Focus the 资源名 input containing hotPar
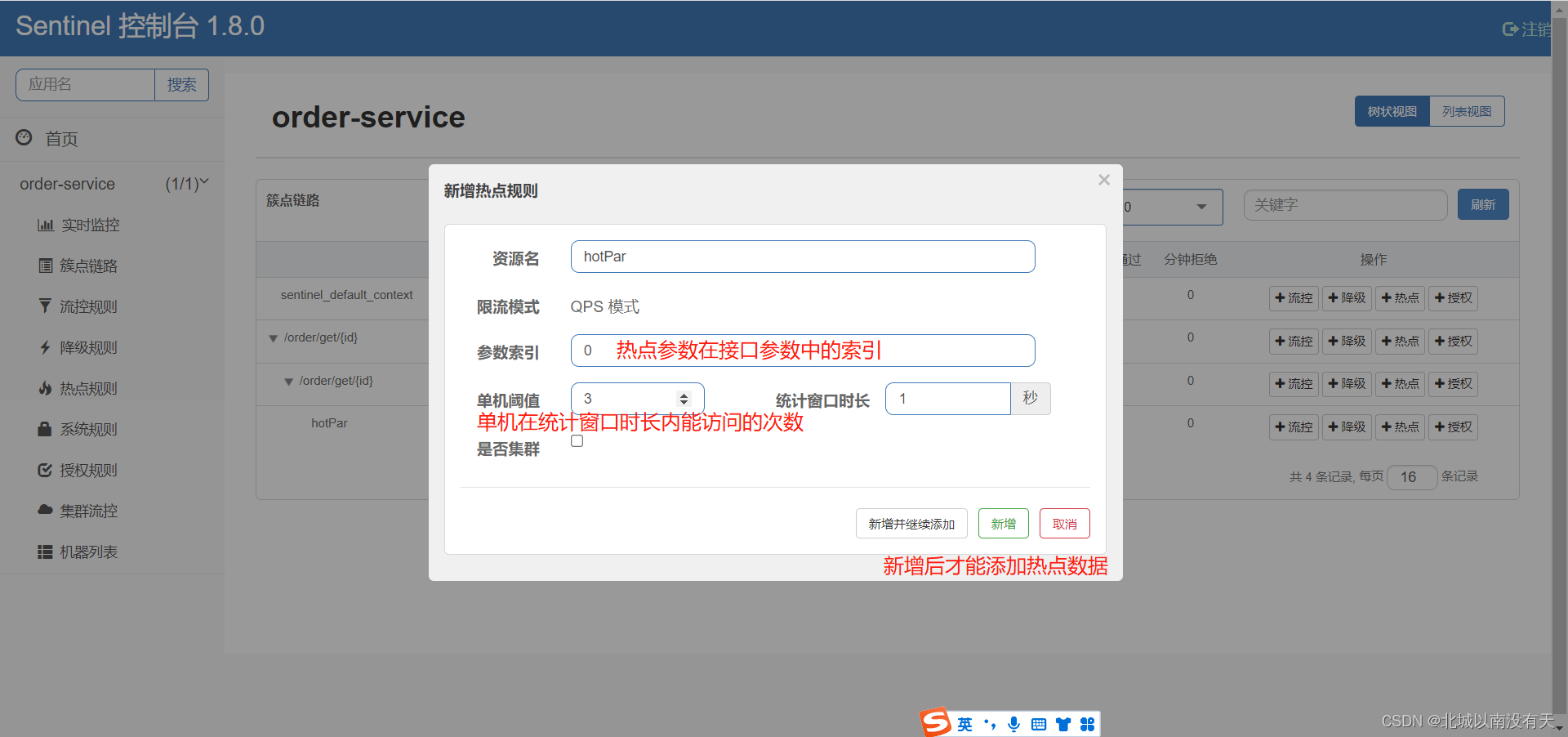Image resolution: width=1568 pixels, height=737 pixels. tap(803, 257)
